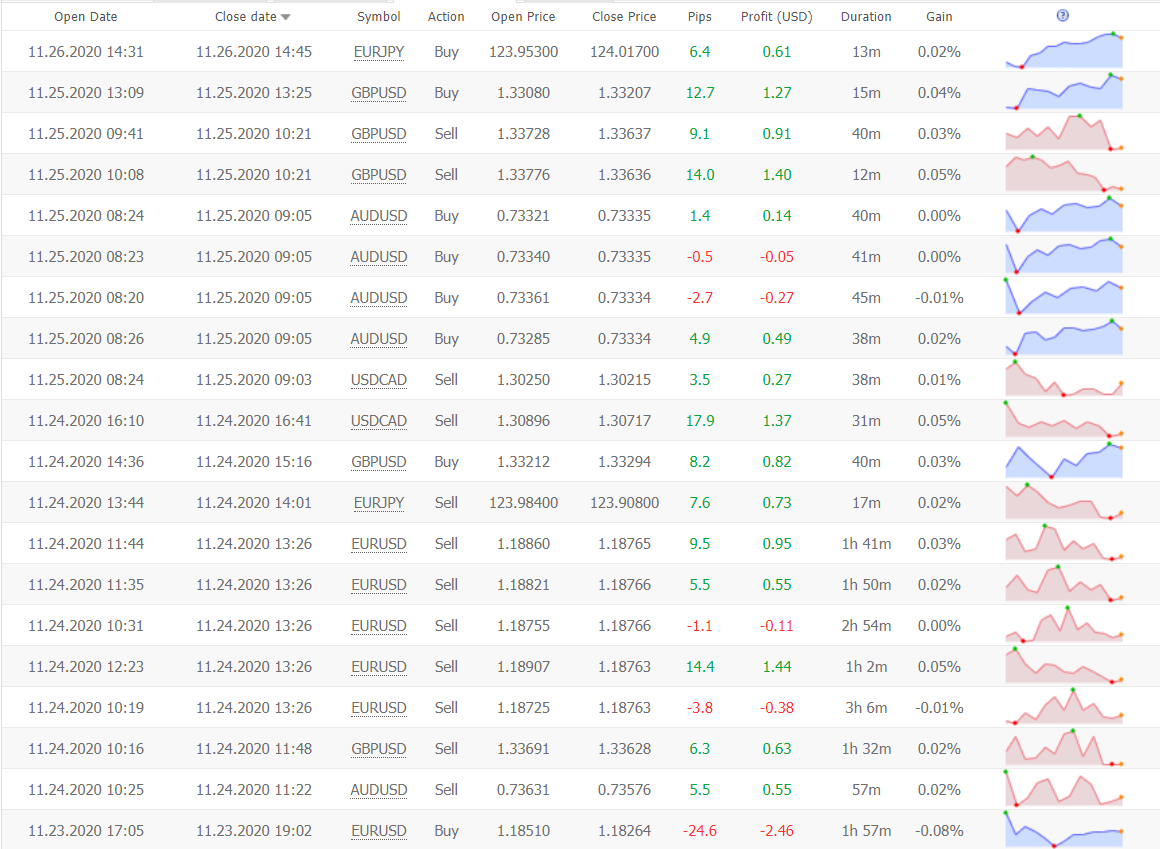1160x849 pixels.
Task: Open EURUSD link for trade opened 11.23.2020 17:05
Action: click(379, 831)
